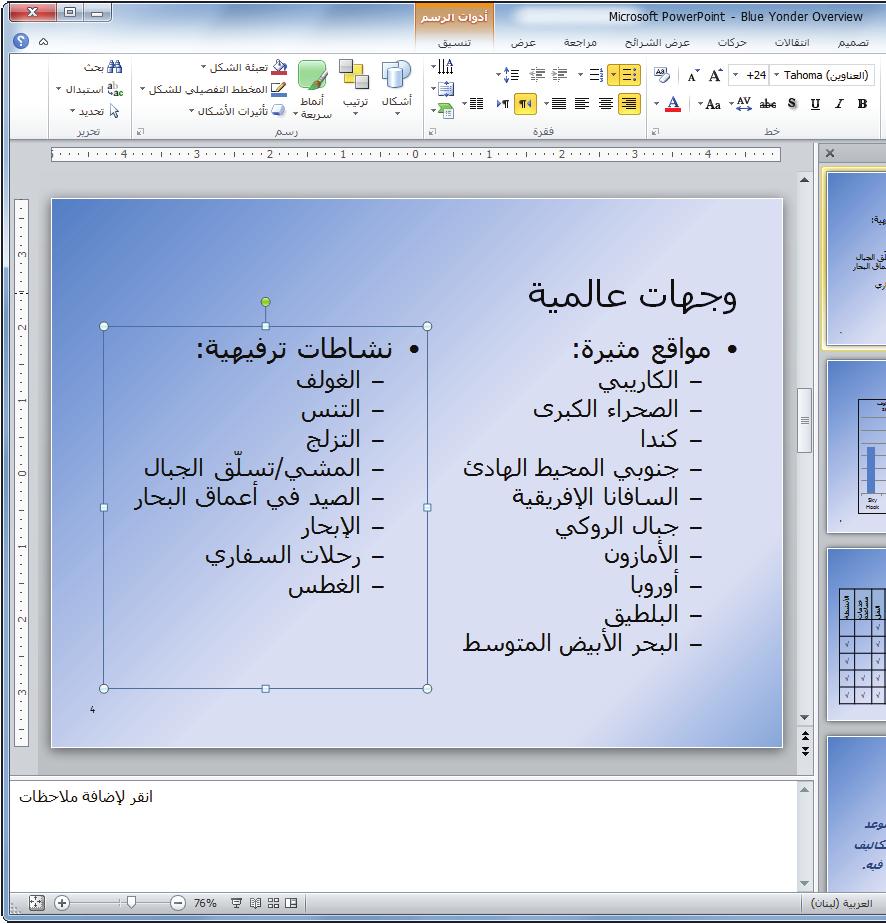Switch to the Review (مراجعة) tab
Viewport: 886px width, 924px height.
(580, 42)
